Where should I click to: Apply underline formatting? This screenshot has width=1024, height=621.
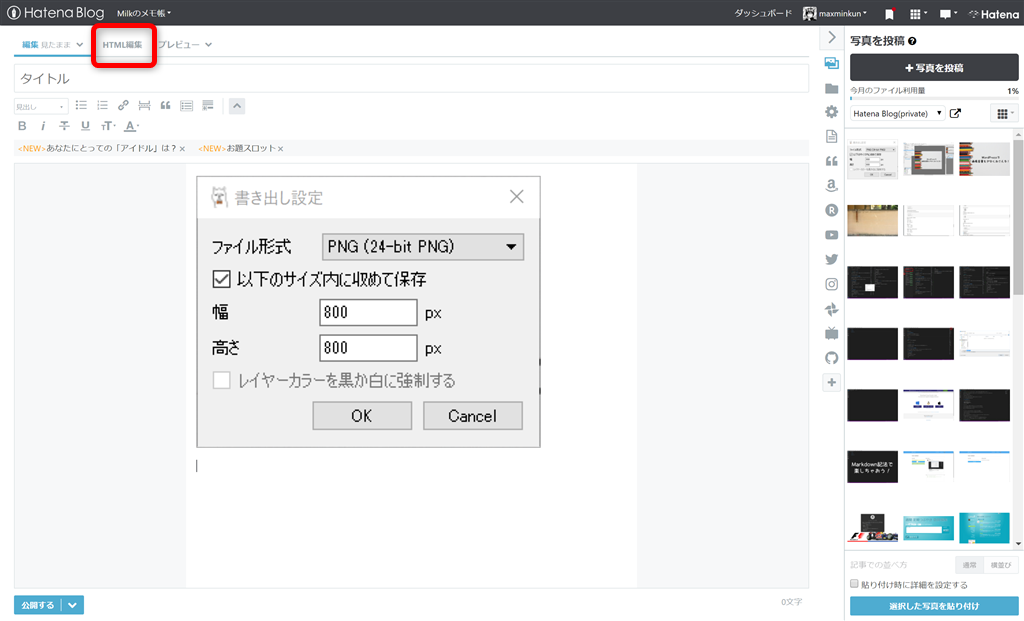coord(86,125)
